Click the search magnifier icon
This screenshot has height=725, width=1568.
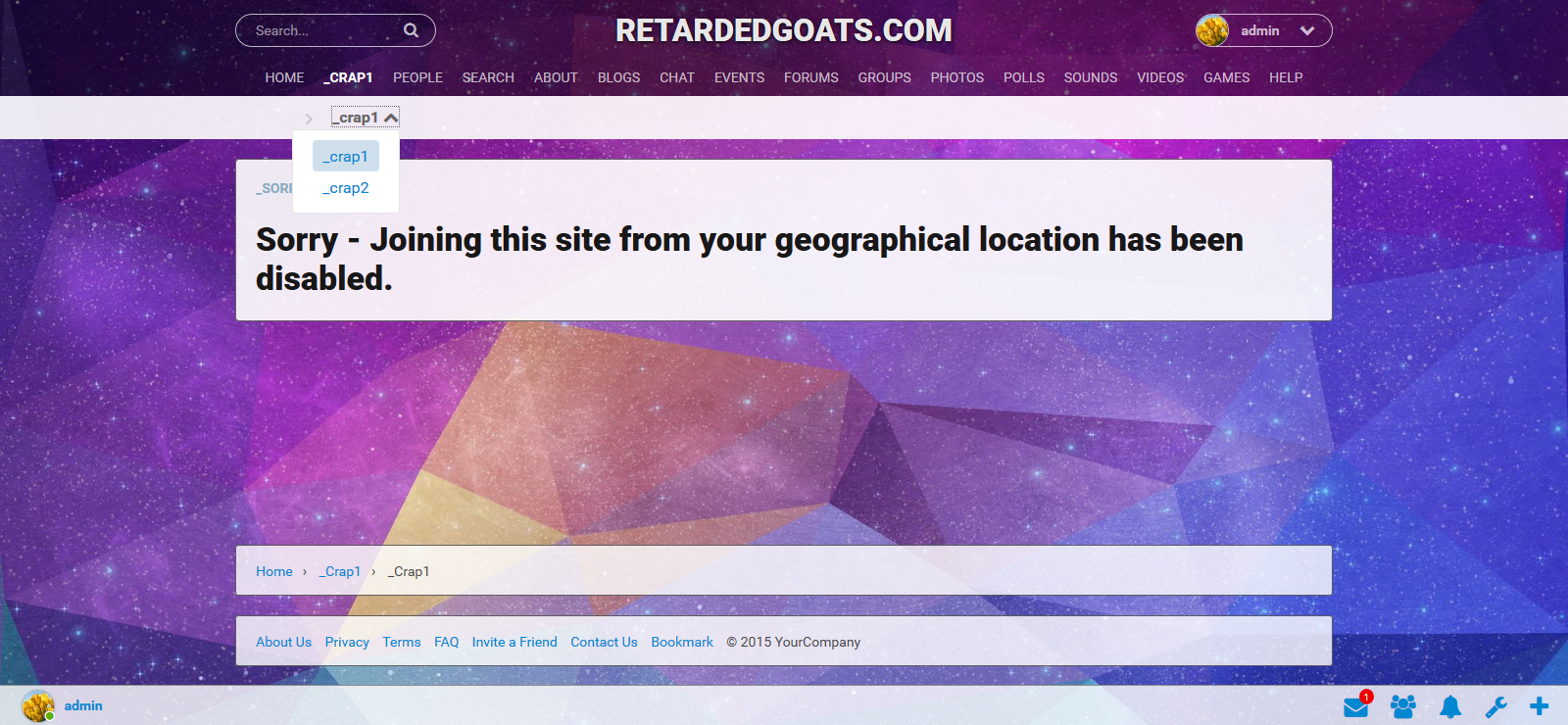coord(412,30)
